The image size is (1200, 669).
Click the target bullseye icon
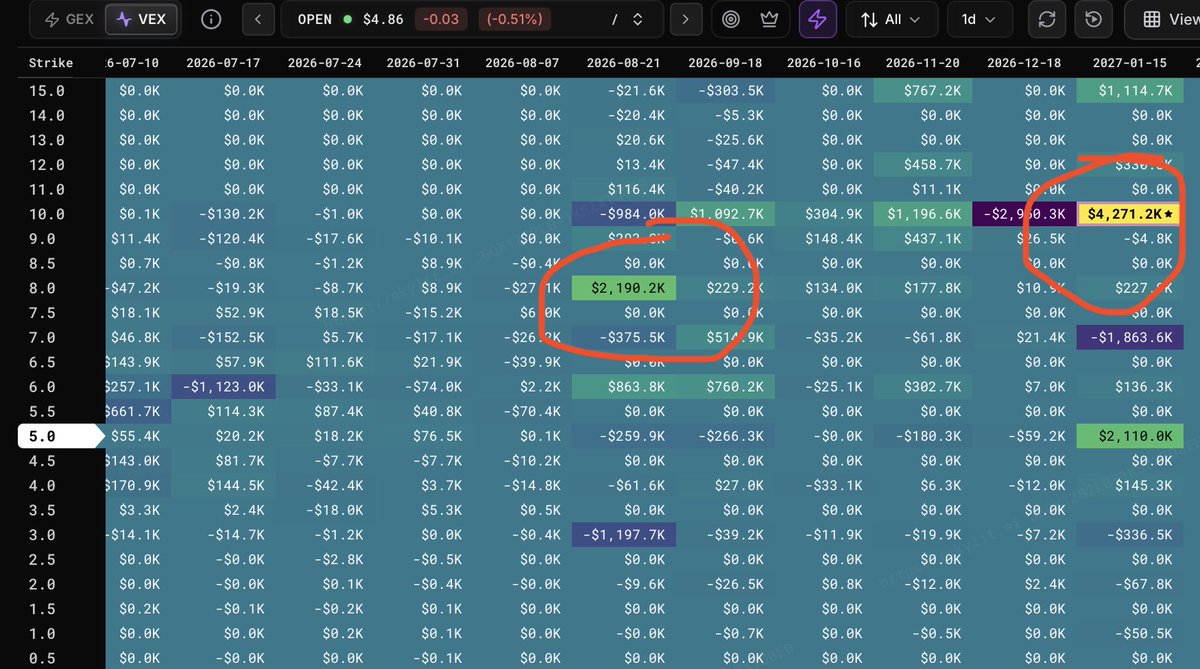[x=731, y=19]
